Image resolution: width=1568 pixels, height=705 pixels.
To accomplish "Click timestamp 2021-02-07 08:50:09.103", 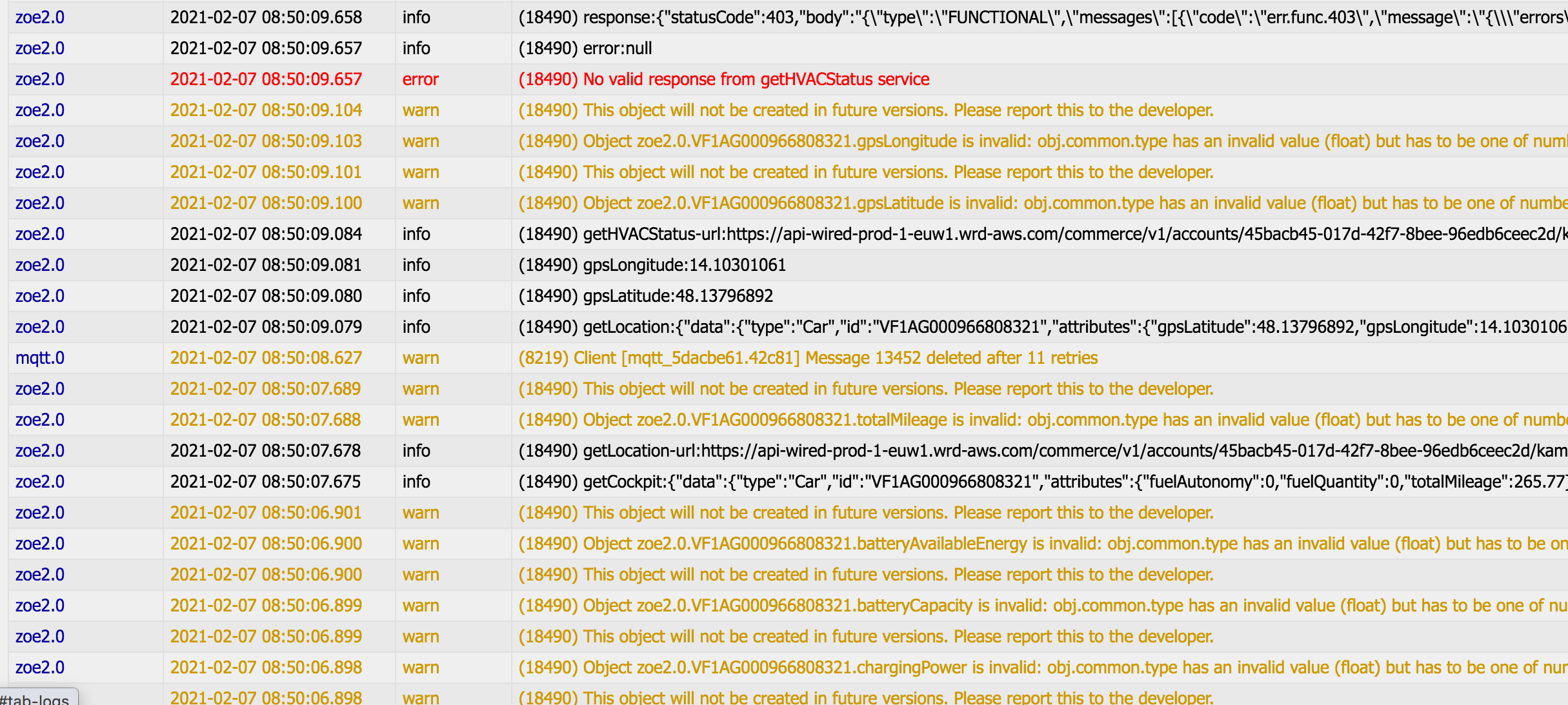I will point(266,141).
